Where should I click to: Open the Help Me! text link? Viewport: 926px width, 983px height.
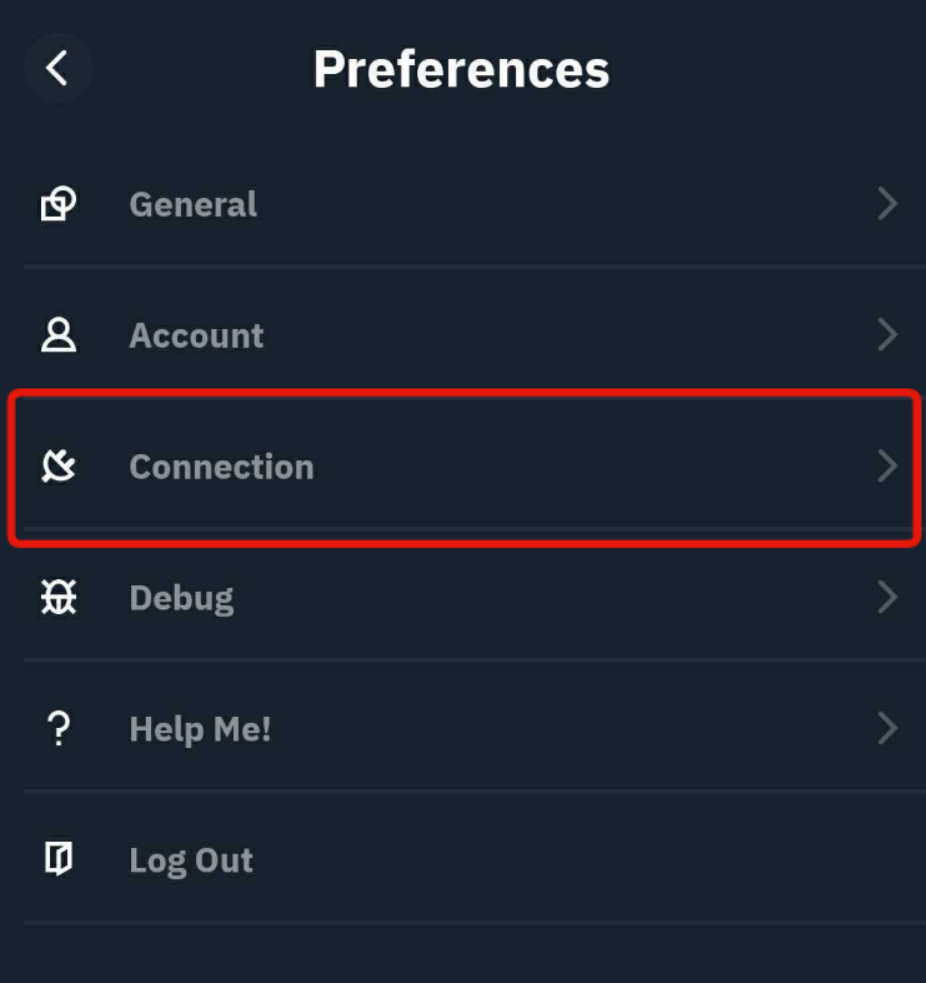[x=200, y=729]
